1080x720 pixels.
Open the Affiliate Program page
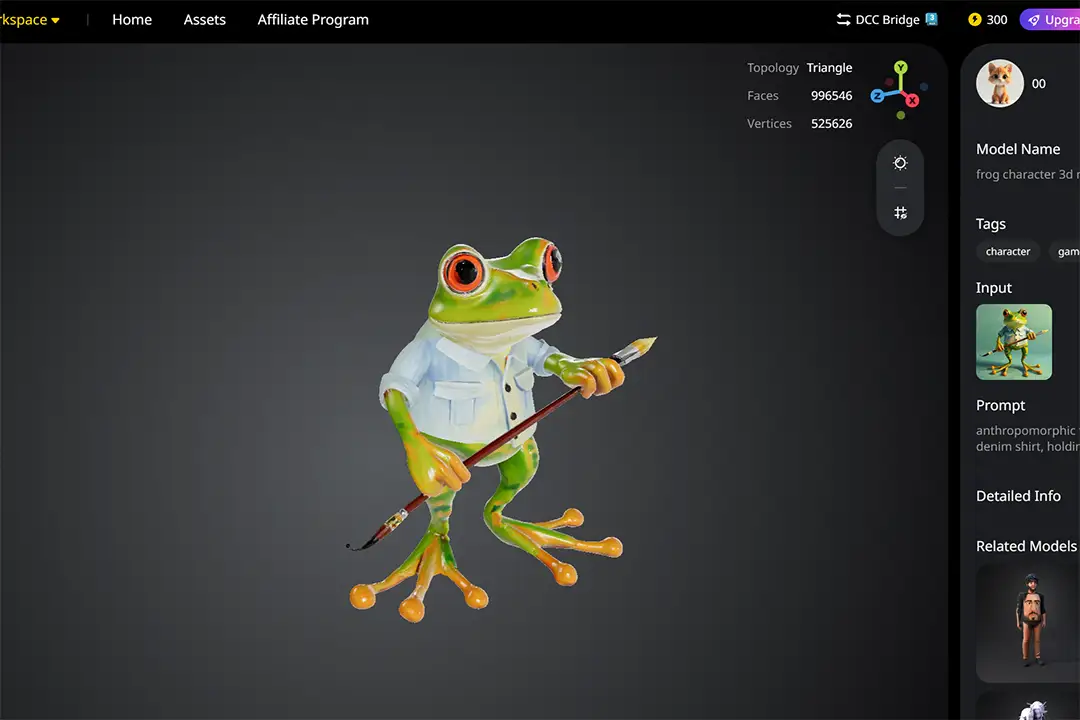(312, 19)
